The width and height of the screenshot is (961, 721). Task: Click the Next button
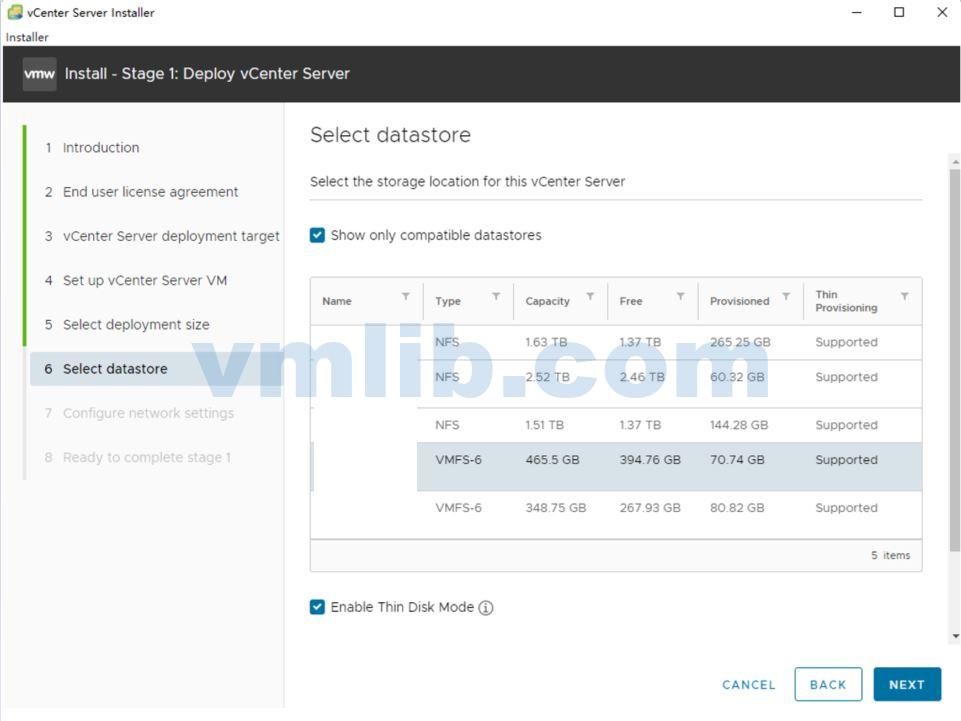click(907, 684)
